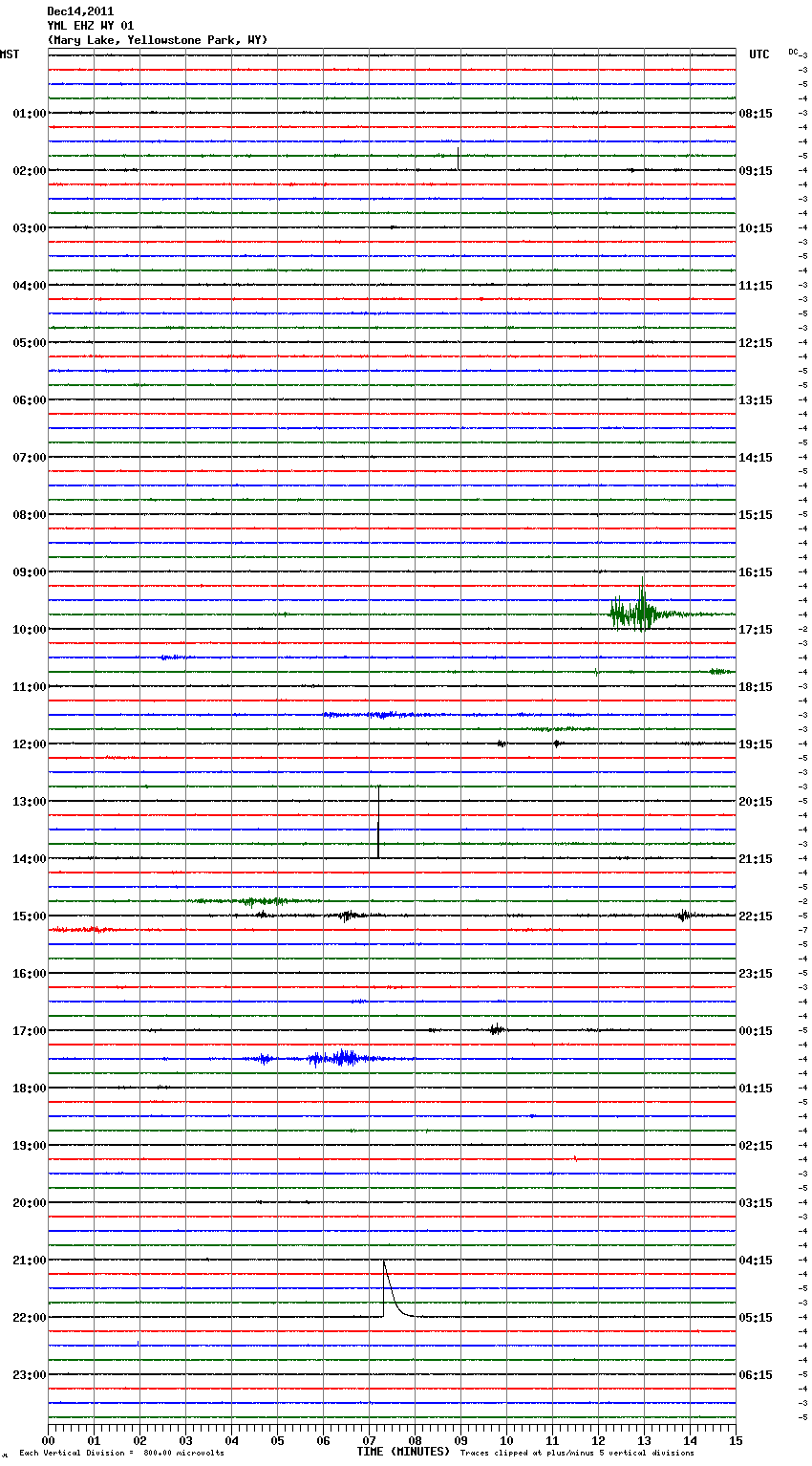
Task: Select the 09:00 MST time label
Action: click(x=30, y=572)
